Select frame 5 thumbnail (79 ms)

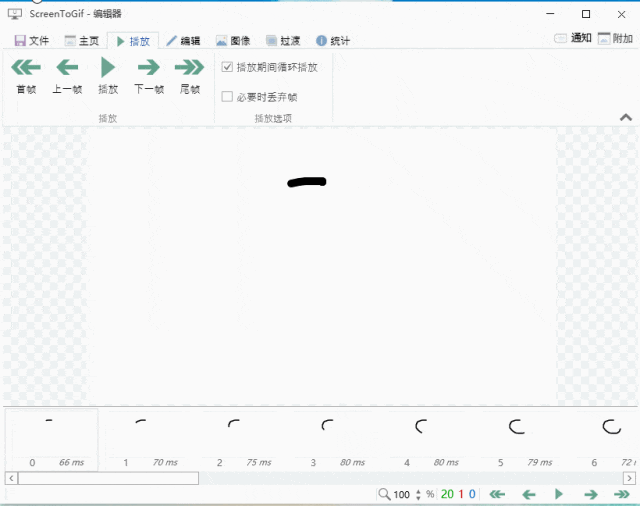pos(520,439)
